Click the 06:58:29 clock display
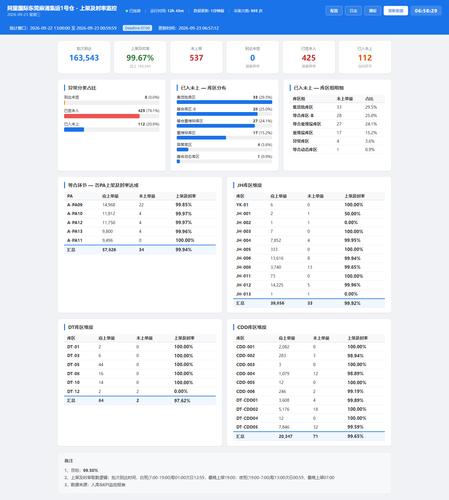This screenshot has width=449, height=500. tap(426, 11)
